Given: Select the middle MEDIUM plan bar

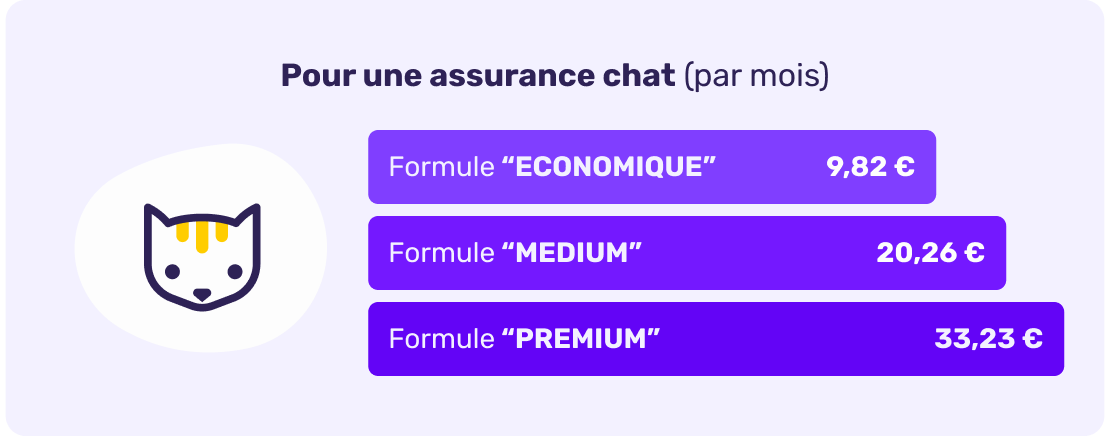Looking at the screenshot, I should point(760,253).
